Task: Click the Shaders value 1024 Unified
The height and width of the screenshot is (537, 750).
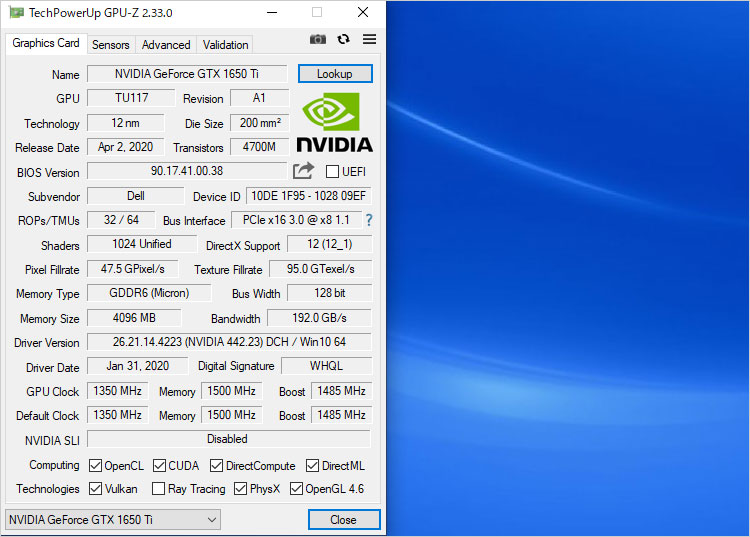Action: coord(142,244)
